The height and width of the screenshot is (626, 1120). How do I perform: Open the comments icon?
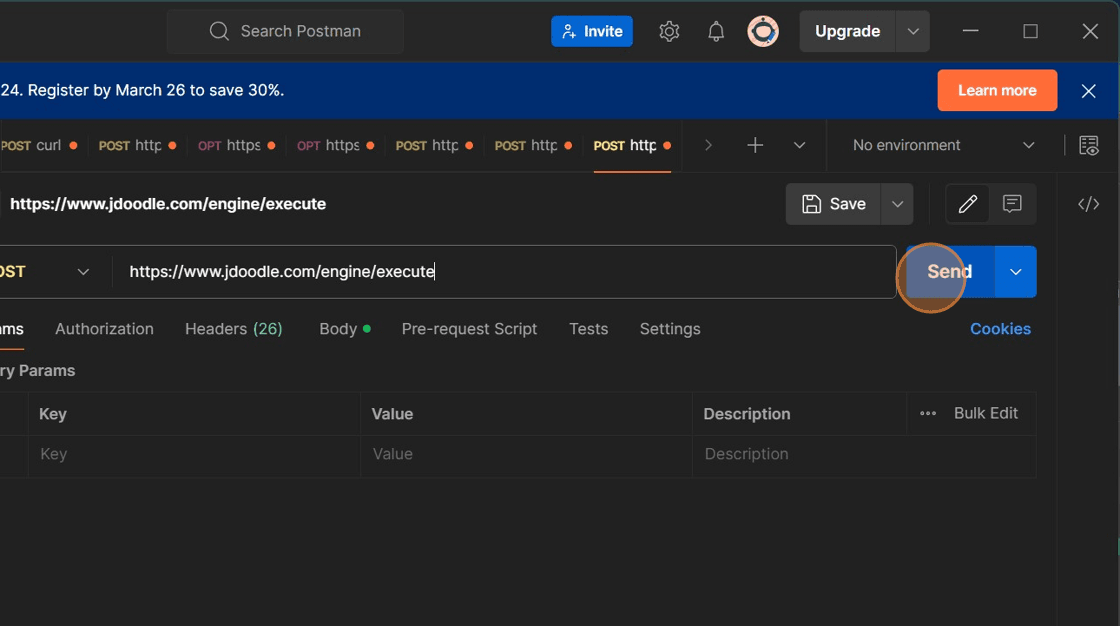(x=1012, y=204)
